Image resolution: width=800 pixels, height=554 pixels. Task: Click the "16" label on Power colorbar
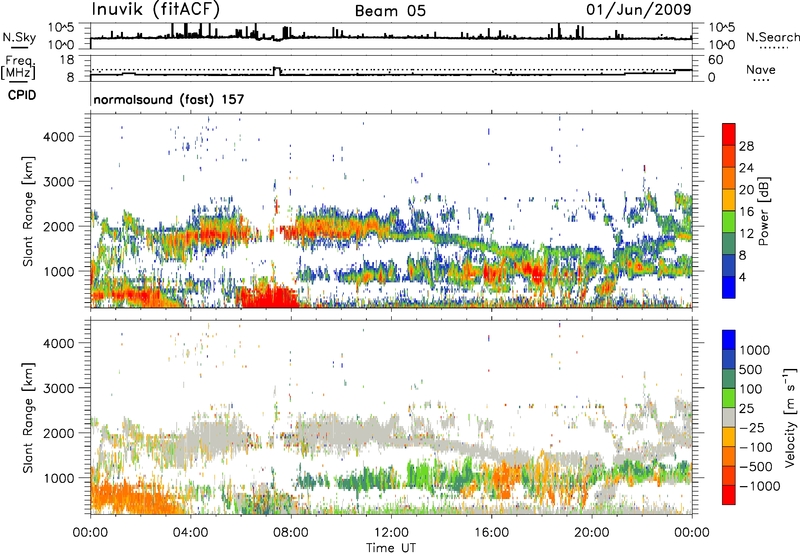746,212
